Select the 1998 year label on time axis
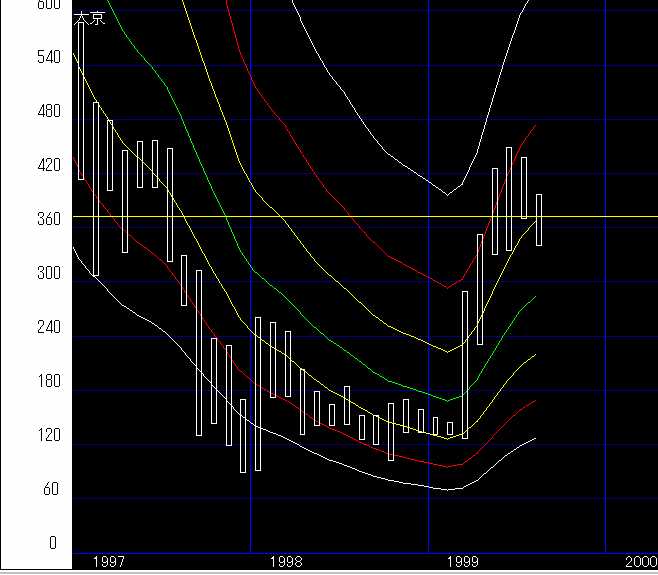658x575 pixels. coord(286,563)
